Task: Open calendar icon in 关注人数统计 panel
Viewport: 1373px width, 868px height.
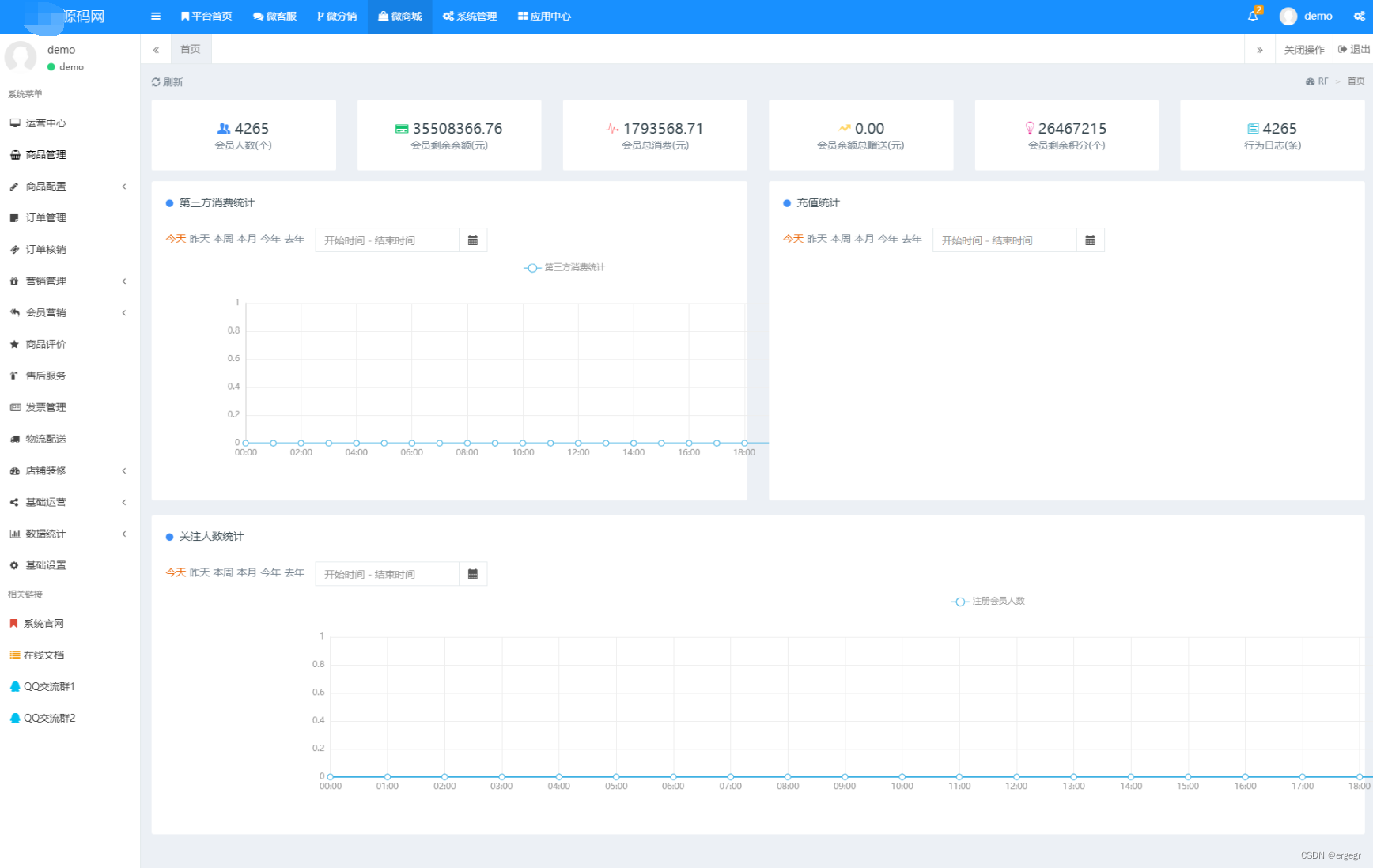Action: pyautogui.click(x=473, y=574)
